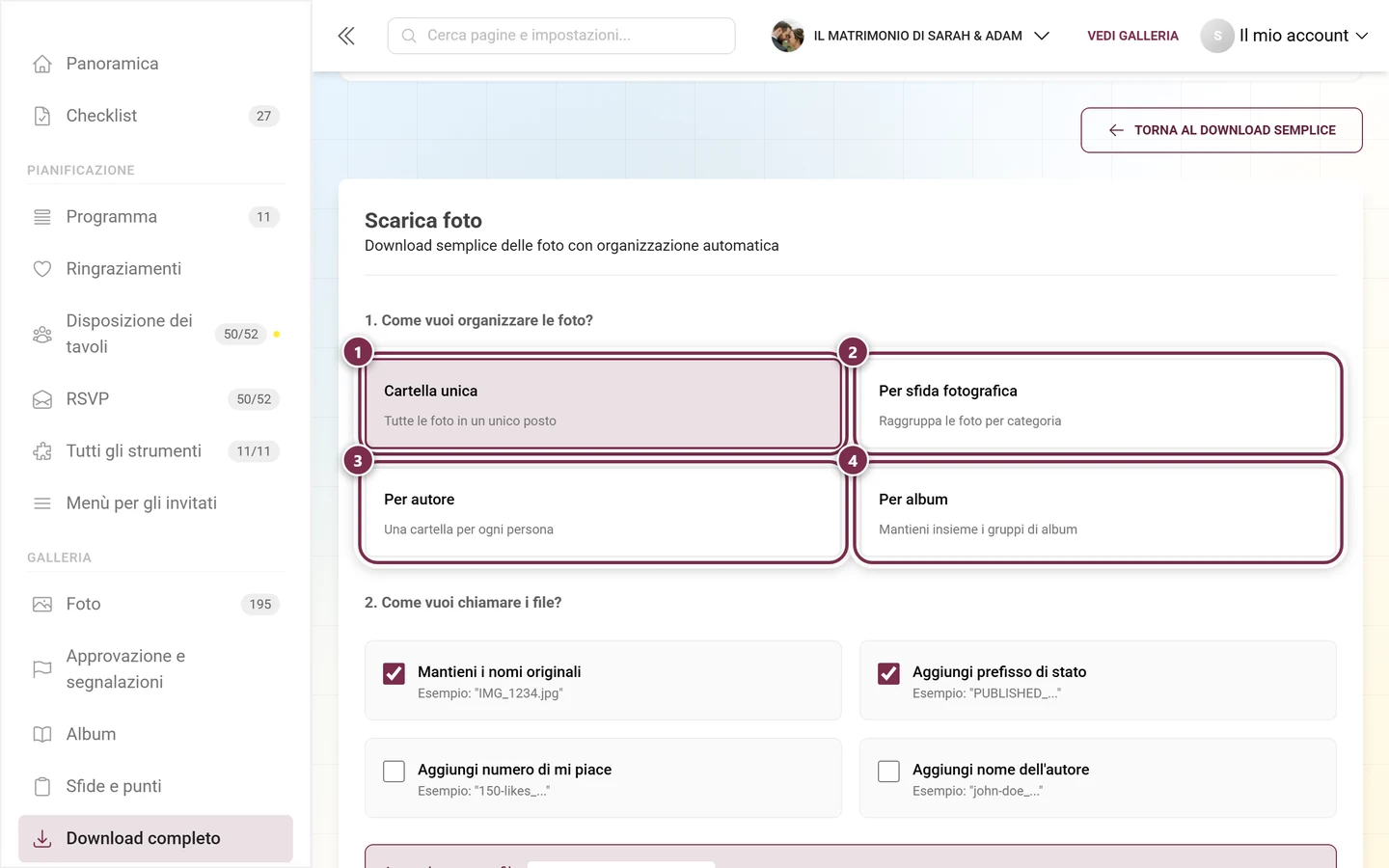Screen dimensions: 1389x868
Task: Click the Sfide e punti clipboard icon
Action: [x=42, y=787]
